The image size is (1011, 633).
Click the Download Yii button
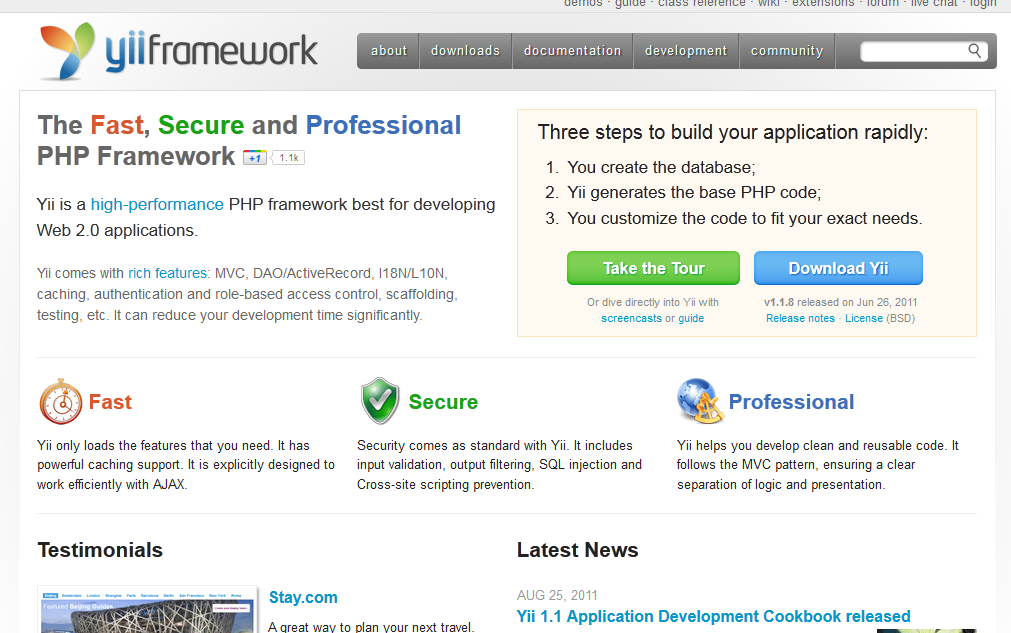(838, 268)
